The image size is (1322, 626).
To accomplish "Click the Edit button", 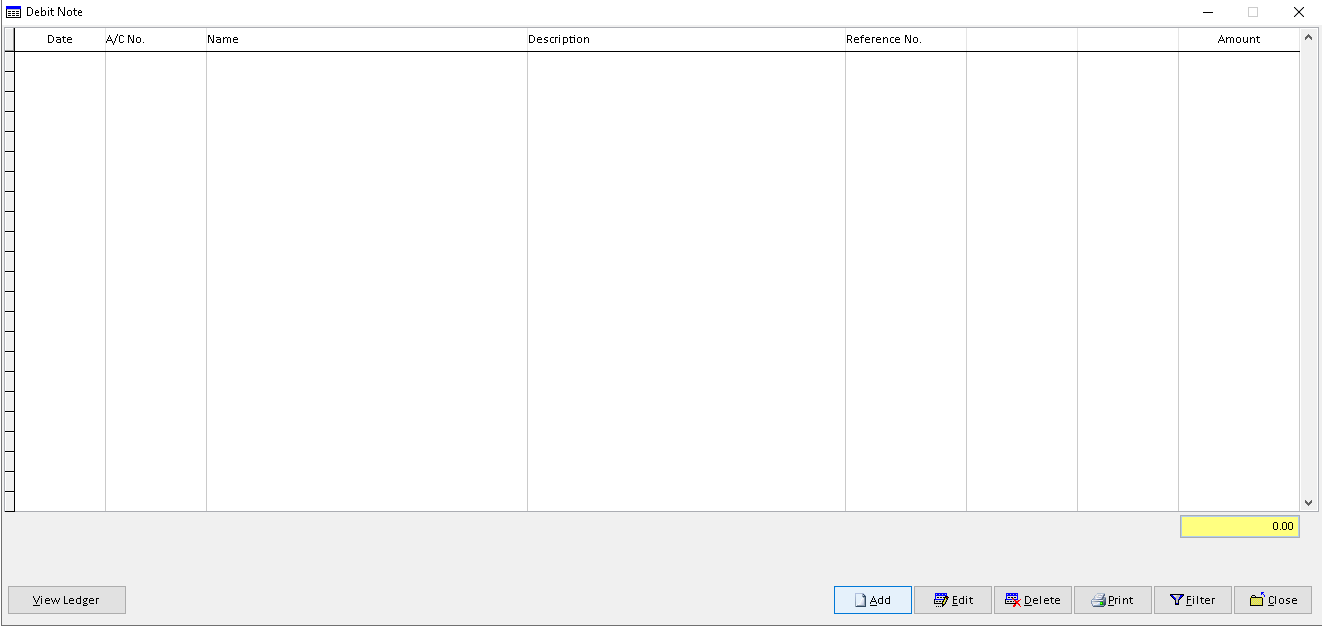I will click(952, 600).
